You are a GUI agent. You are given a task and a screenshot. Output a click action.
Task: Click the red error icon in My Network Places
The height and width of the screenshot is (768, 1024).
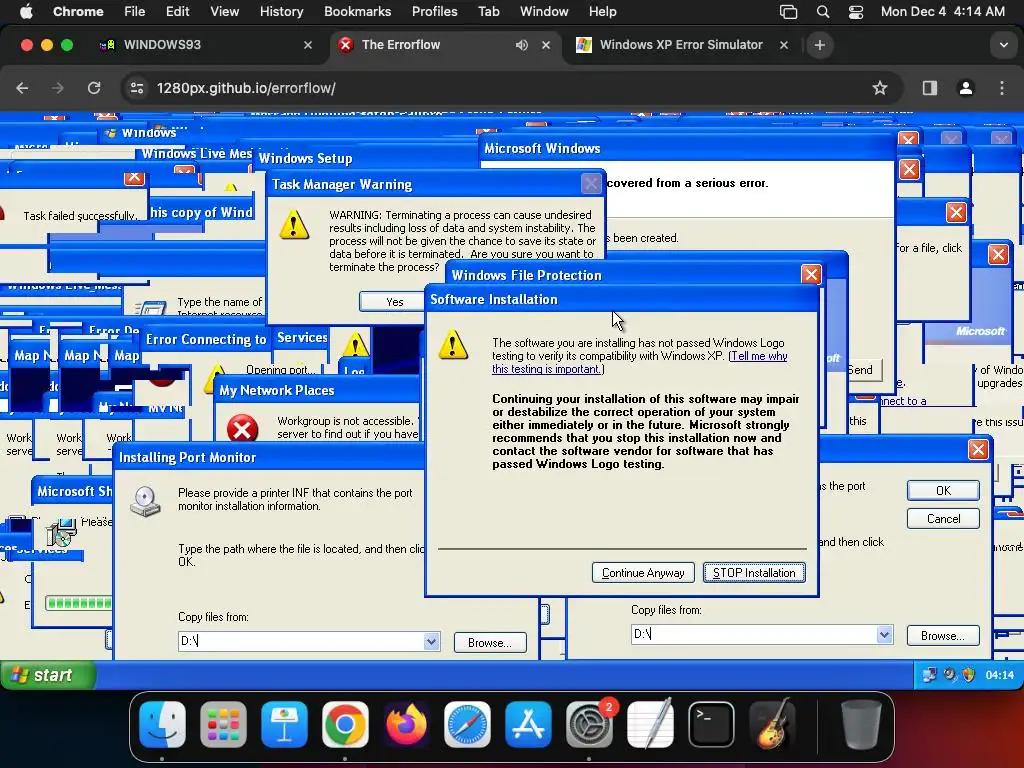click(x=242, y=429)
